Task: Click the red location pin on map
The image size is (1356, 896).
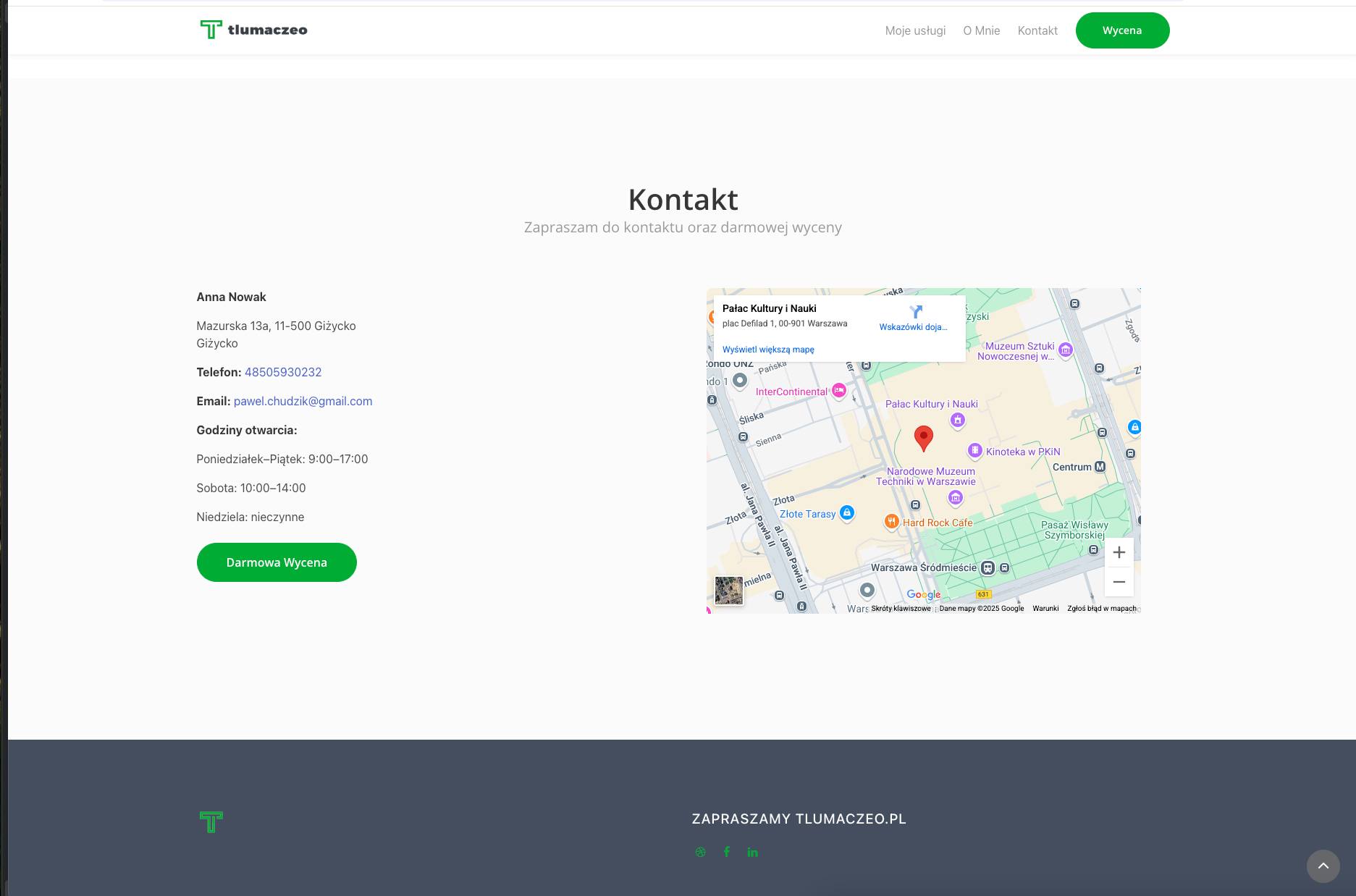Action: click(923, 438)
